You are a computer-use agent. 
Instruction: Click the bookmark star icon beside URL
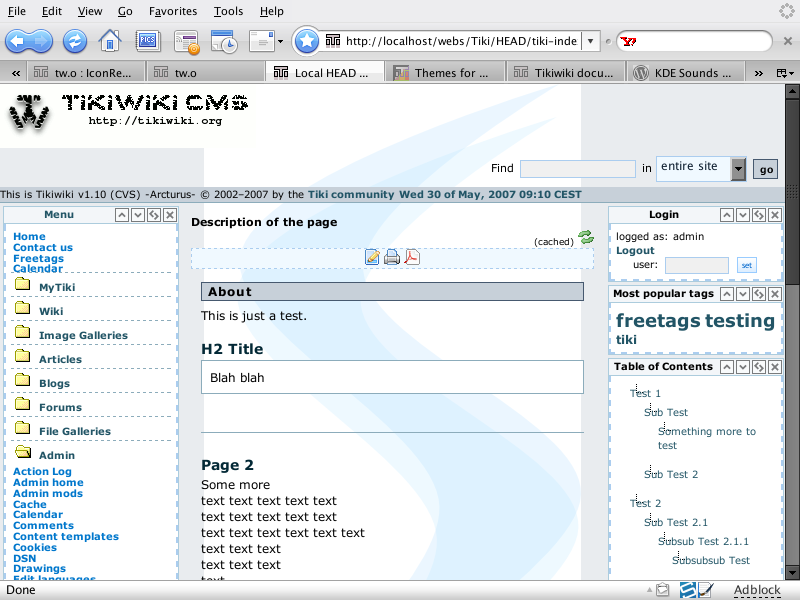pyautogui.click(x=307, y=41)
